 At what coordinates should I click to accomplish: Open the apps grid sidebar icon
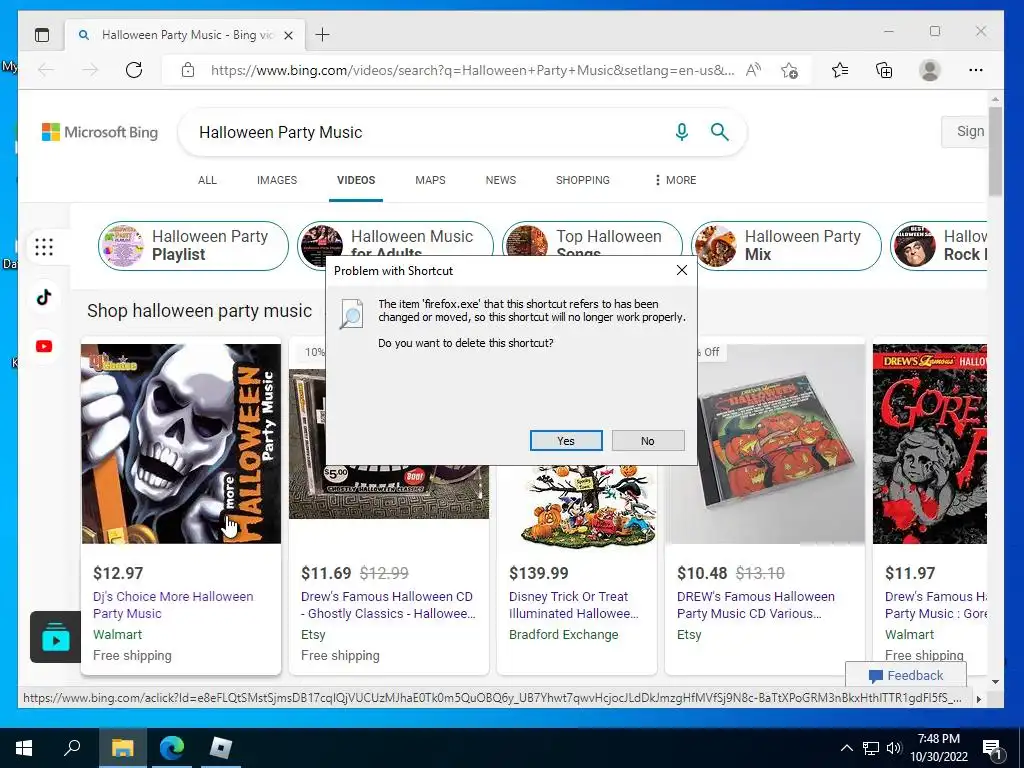coord(44,247)
